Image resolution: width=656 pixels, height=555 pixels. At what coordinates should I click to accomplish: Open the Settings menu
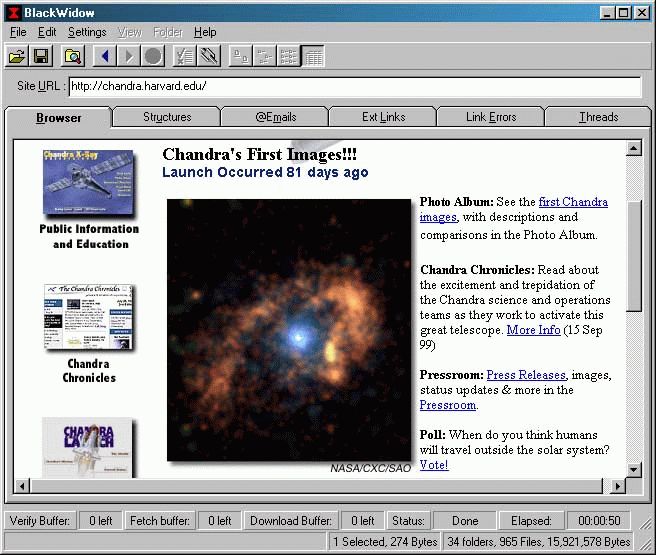87,32
